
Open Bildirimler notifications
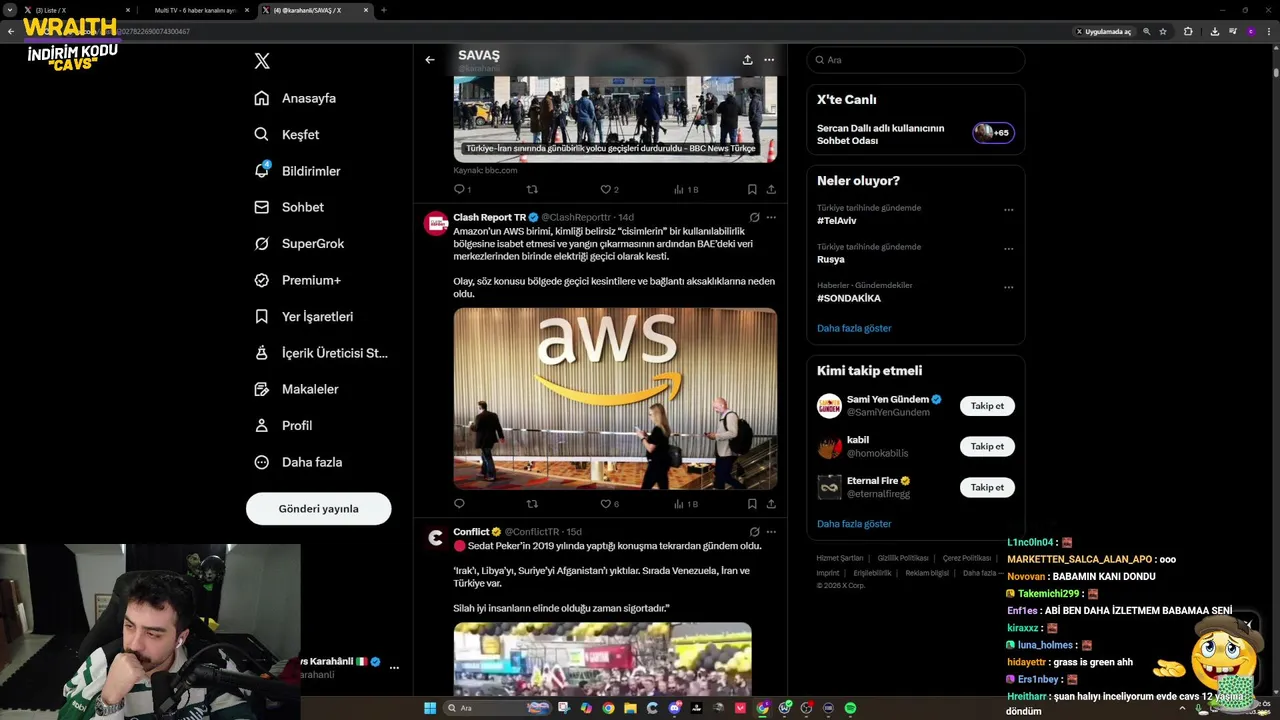[x=297, y=171]
